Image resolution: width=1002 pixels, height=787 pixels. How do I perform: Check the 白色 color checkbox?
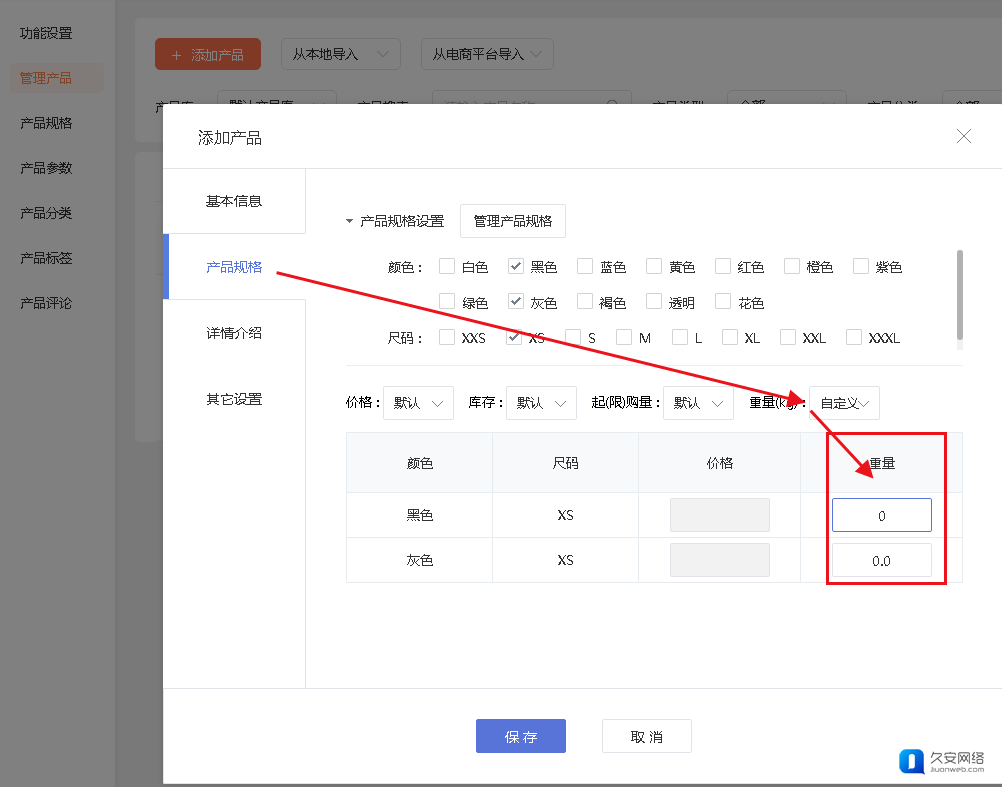click(447, 267)
